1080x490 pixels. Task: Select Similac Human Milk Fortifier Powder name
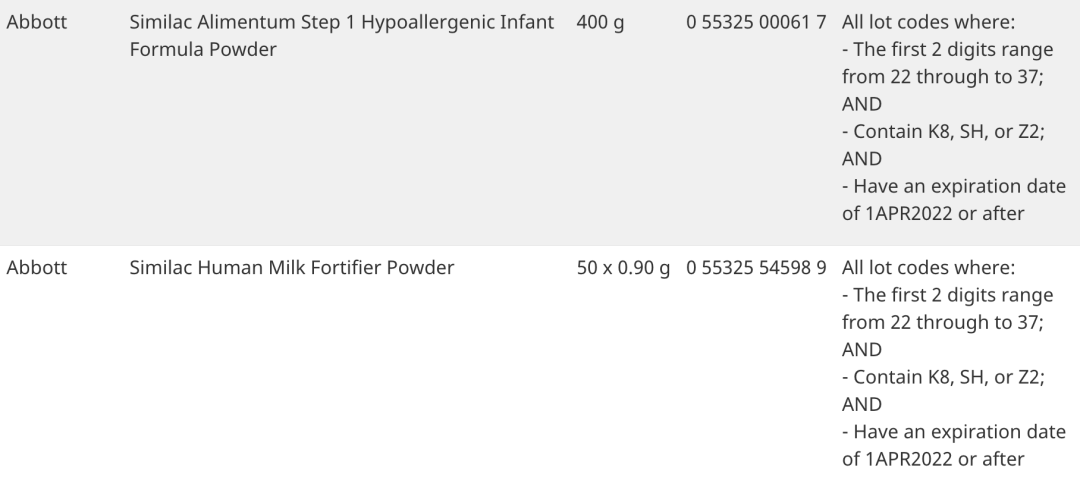click(292, 268)
